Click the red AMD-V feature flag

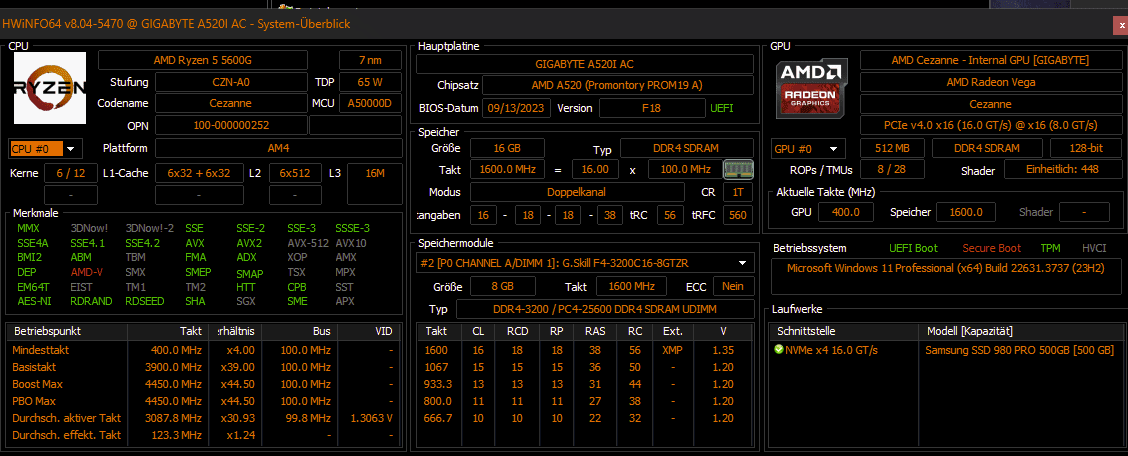(86, 273)
